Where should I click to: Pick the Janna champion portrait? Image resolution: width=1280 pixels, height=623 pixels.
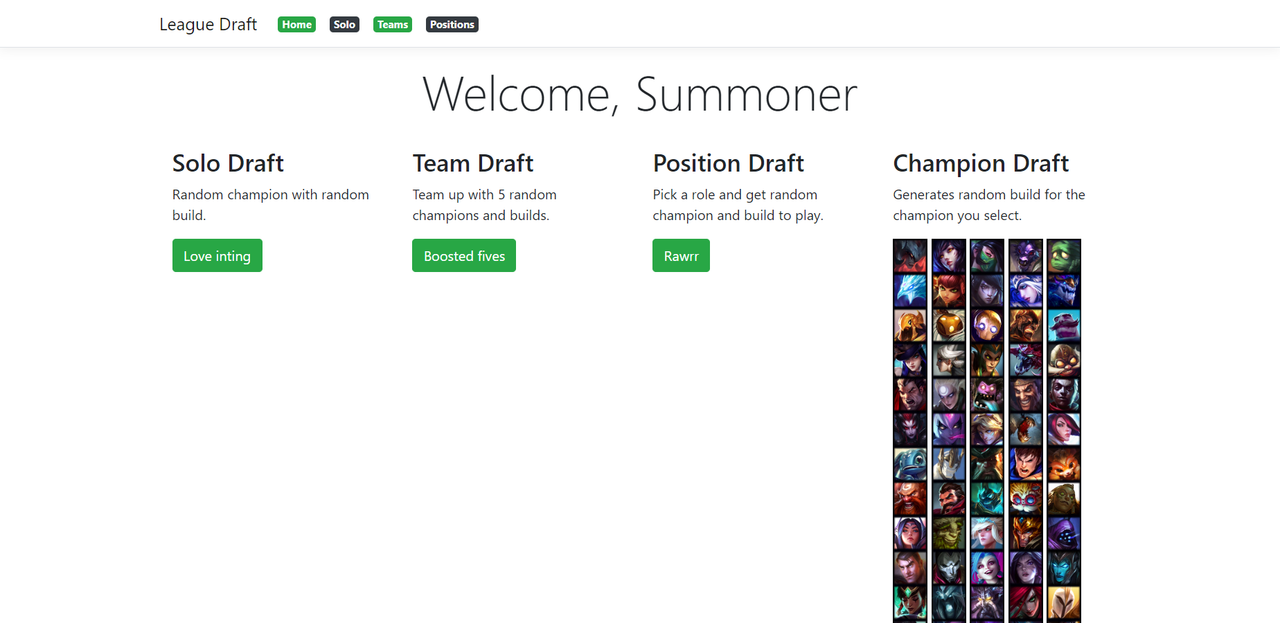point(987,532)
